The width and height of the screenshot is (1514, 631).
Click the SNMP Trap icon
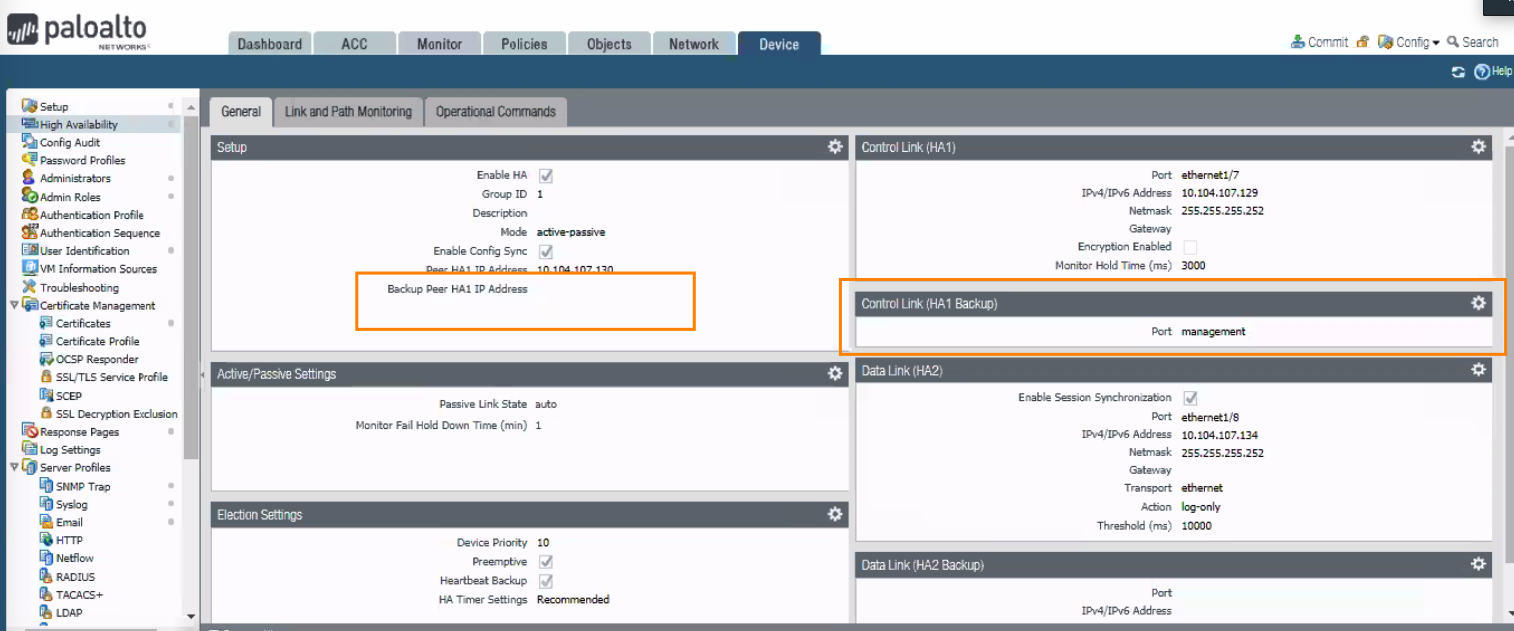(46, 486)
